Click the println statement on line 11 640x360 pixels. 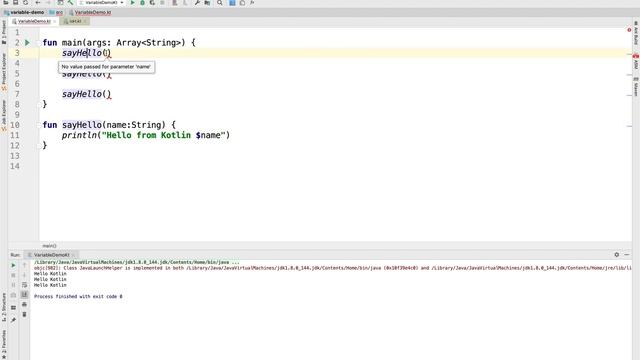(x=146, y=135)
